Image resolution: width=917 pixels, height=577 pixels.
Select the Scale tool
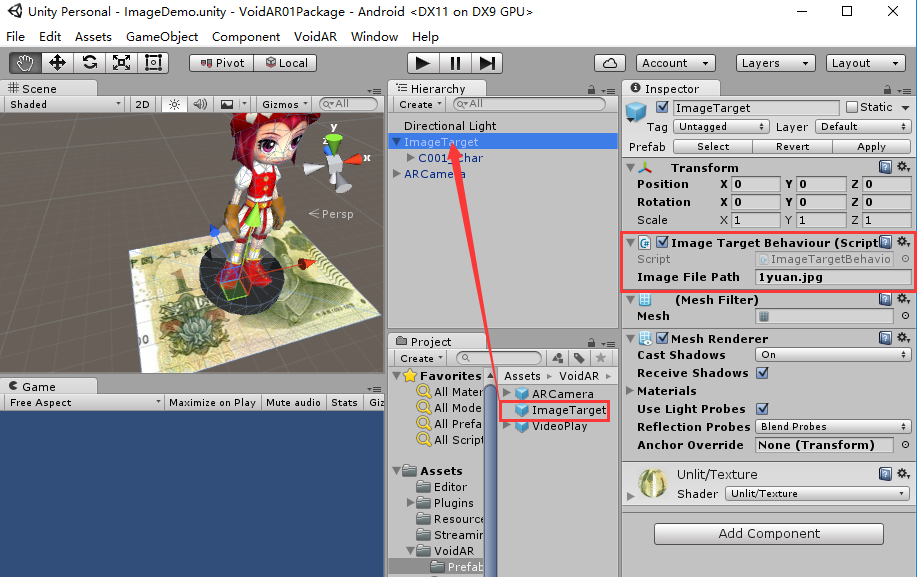tap(121, 63)
